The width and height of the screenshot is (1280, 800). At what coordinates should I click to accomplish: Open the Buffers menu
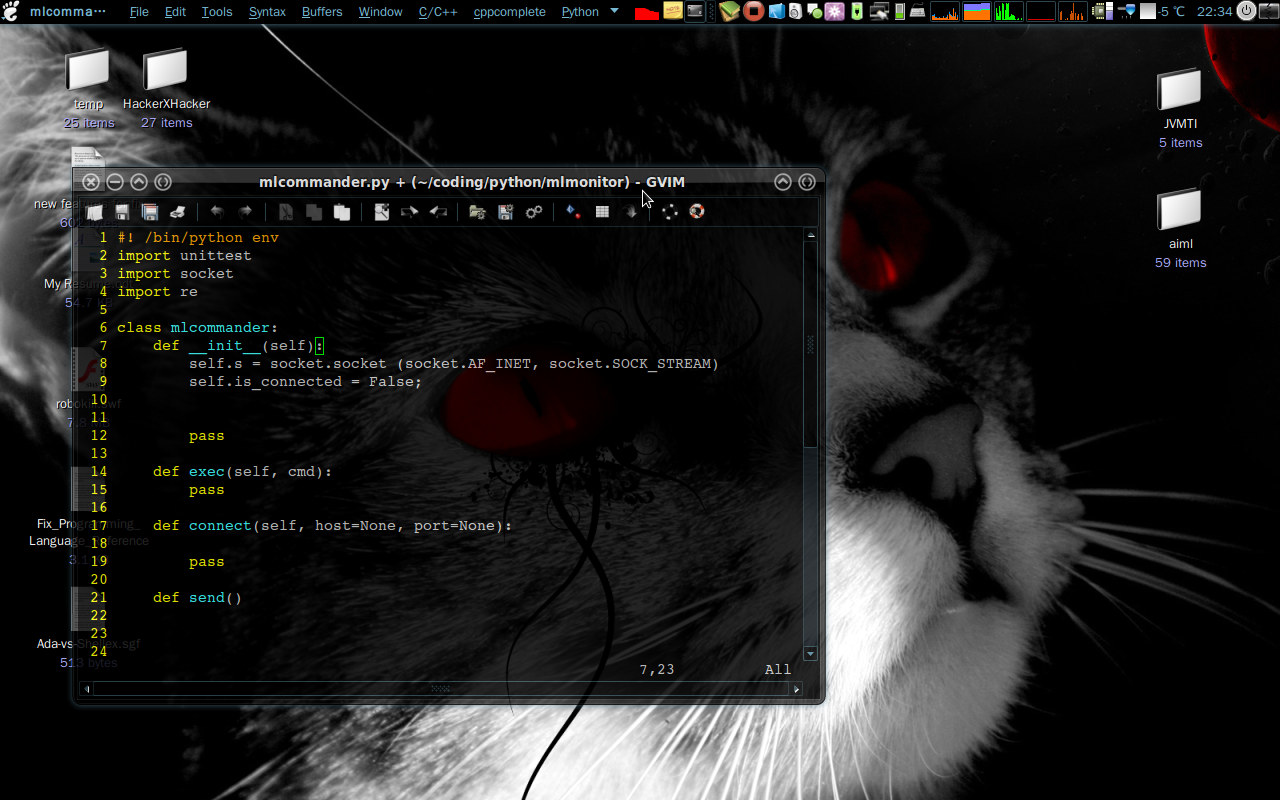[322, 12]
